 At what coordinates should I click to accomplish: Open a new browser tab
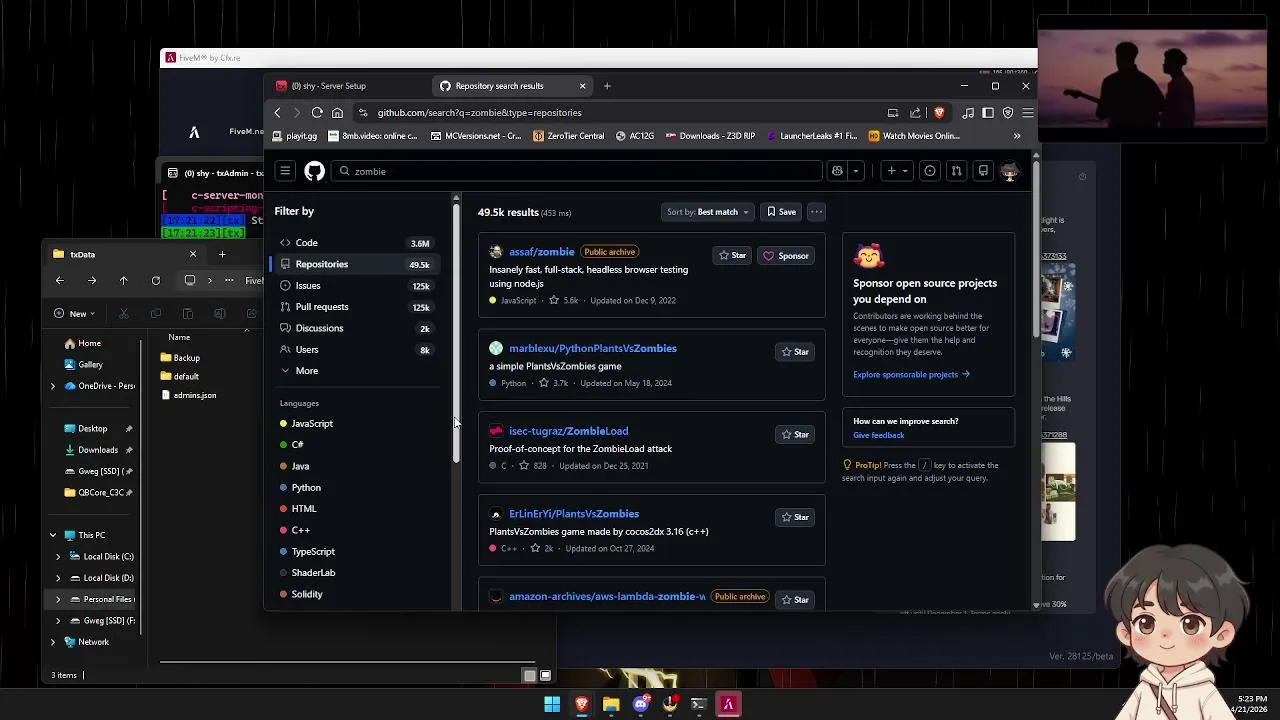606,86
